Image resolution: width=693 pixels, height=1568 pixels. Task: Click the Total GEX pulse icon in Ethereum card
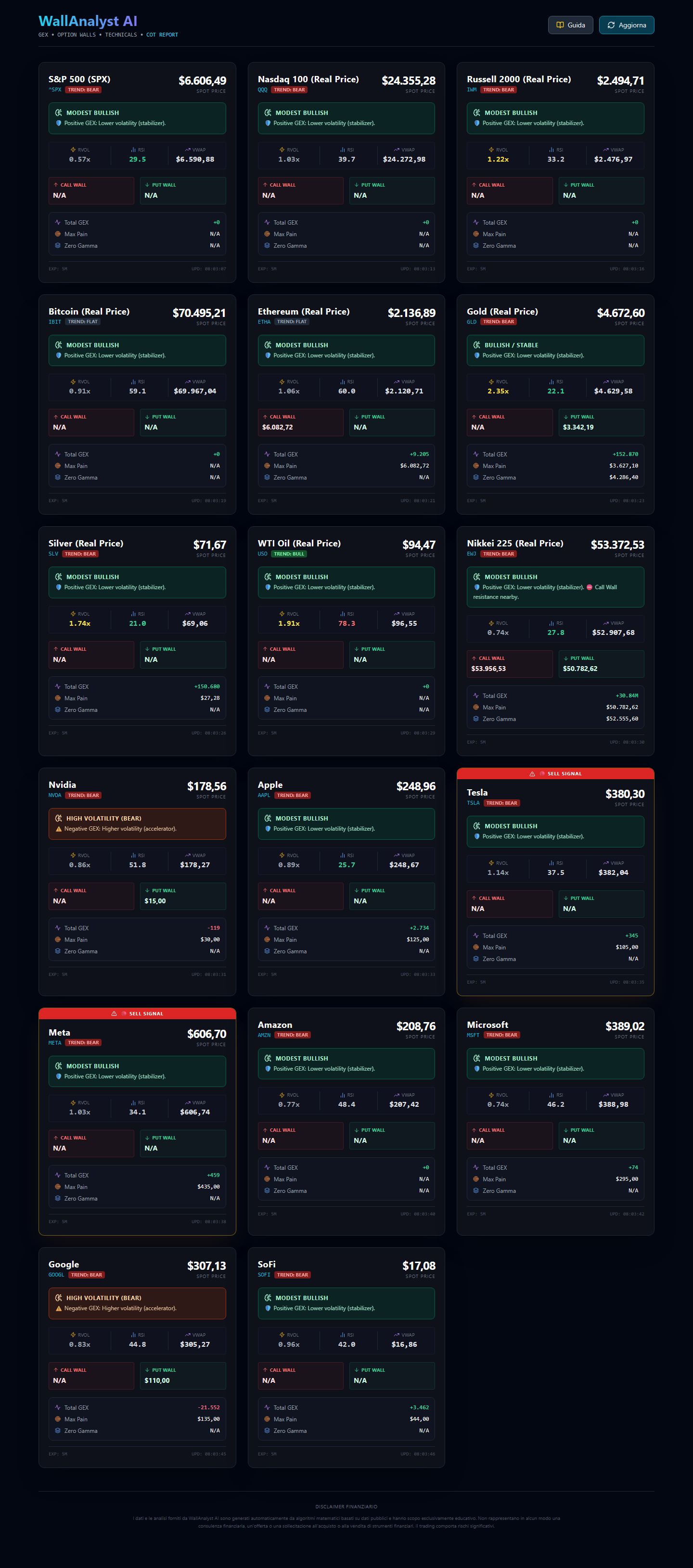(x=267, y=454)
